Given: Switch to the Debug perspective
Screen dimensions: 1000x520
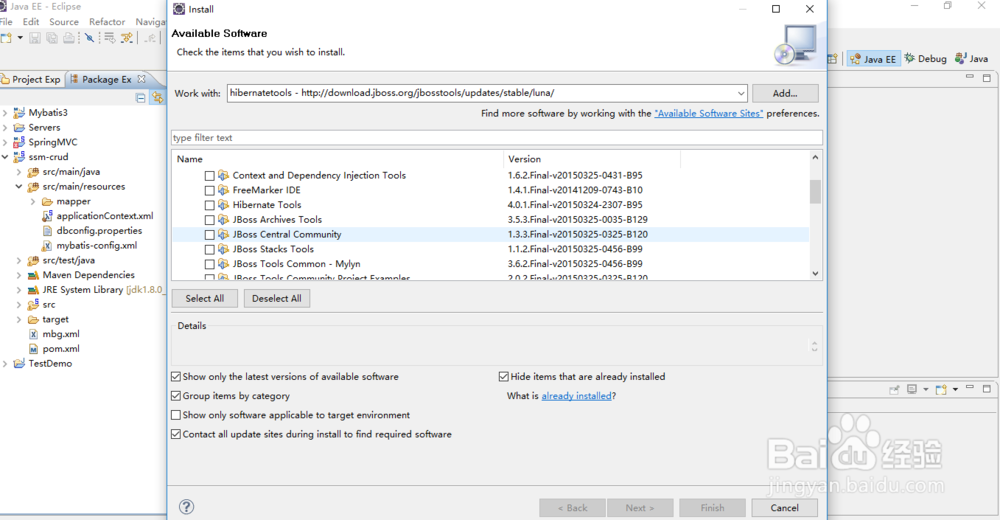Looking at the screenshot, I should [925, 59].
